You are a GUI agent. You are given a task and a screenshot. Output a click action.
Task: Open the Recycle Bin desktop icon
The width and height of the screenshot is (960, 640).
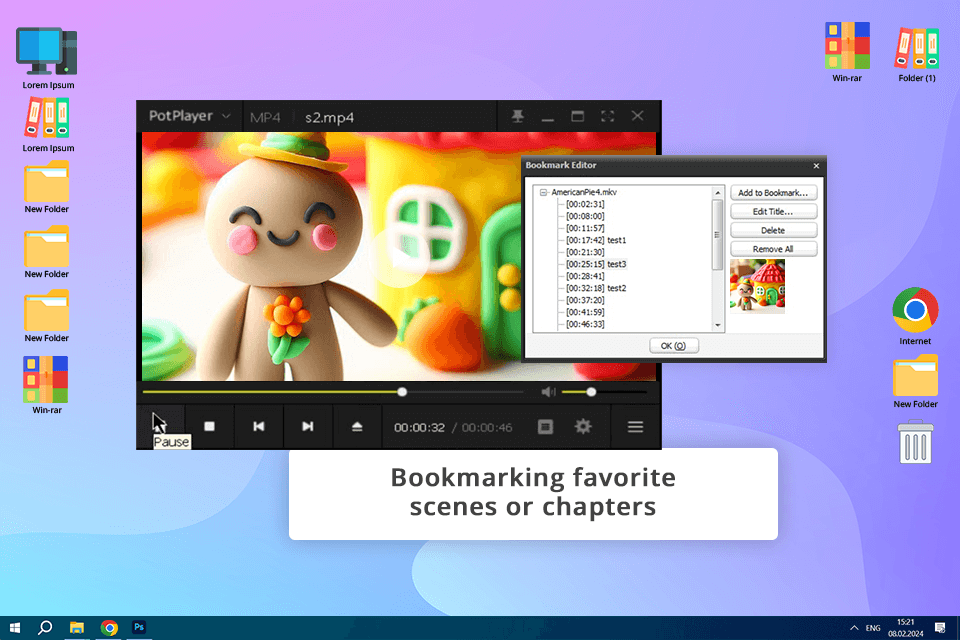coord(915,442)
